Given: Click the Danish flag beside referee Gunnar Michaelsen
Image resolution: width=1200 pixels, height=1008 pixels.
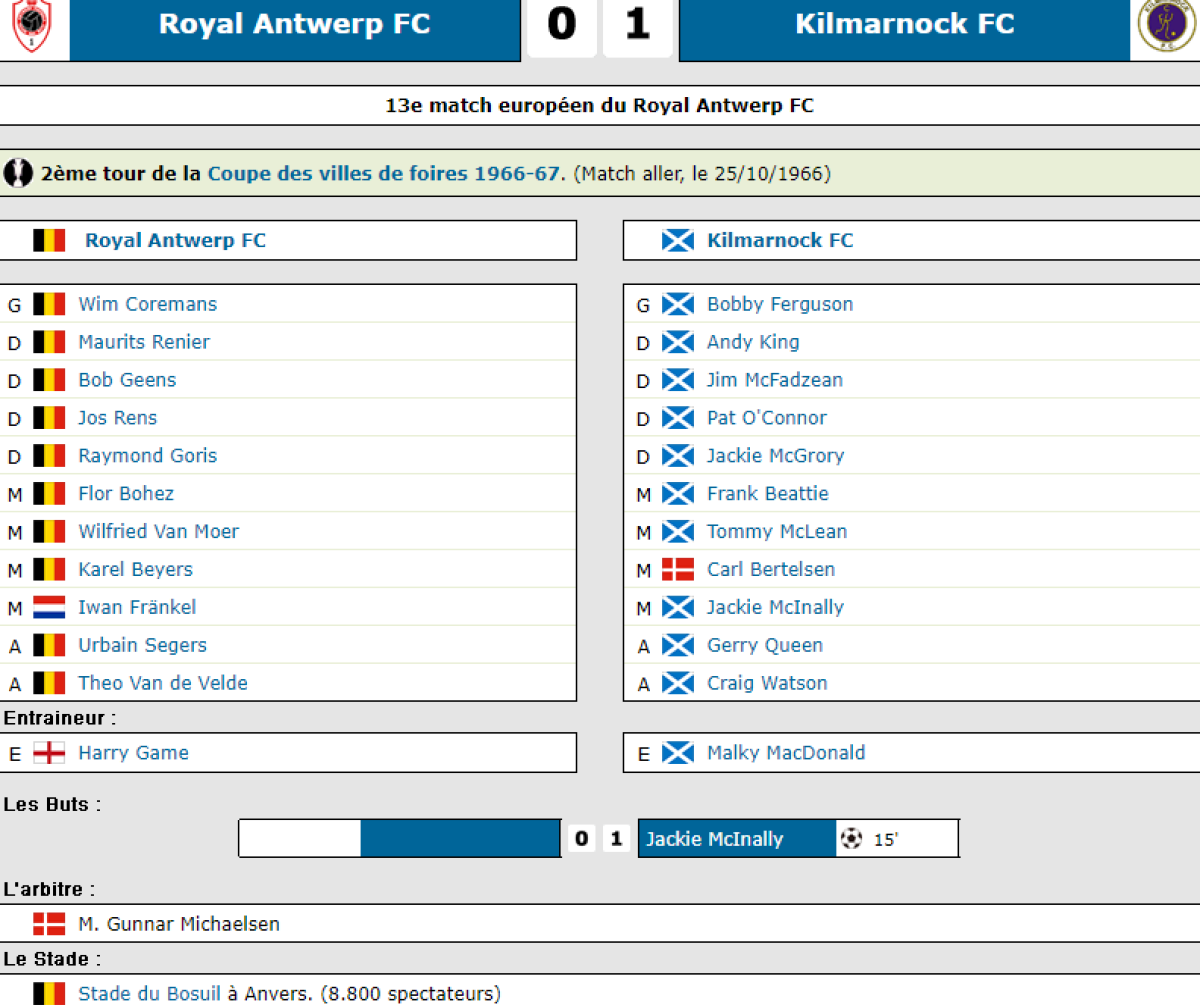Looking at the screenshot, I should pyautogui.click(x=49, y=924).
